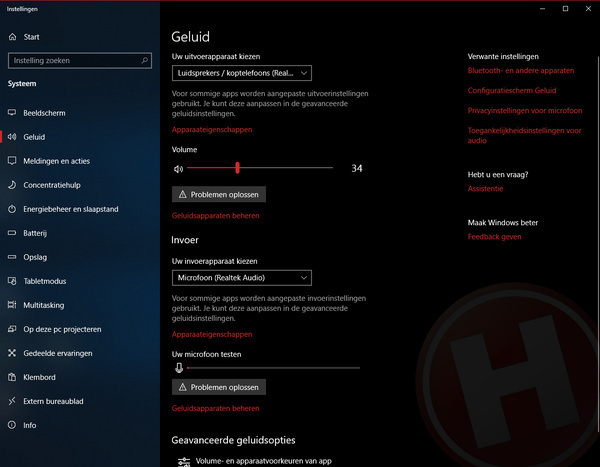Click Problemen oplossen under Volume
Image resolution: width=600 pixels, height=467 pixels.
pos(219,194)
